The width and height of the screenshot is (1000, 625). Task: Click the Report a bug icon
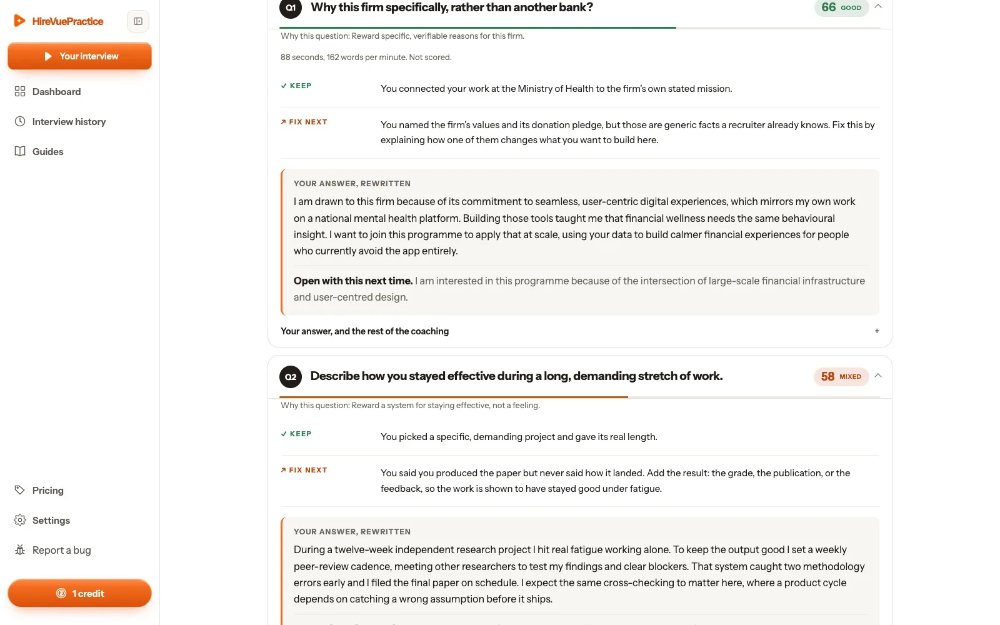pyautogui.click(x=20, y=550)
